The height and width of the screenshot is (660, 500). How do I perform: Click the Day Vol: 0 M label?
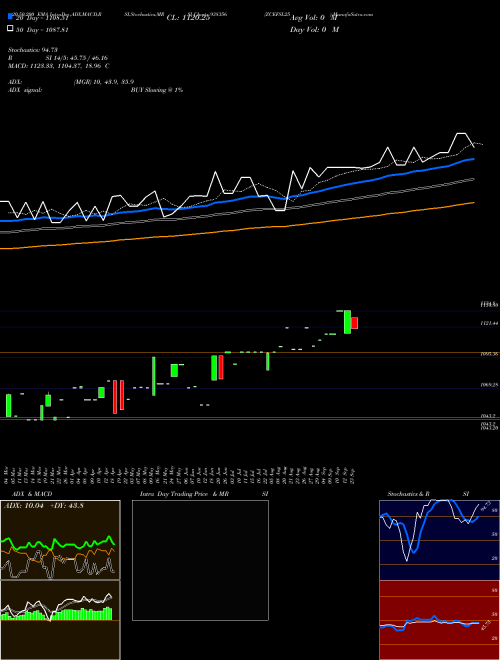pos(314,30)
